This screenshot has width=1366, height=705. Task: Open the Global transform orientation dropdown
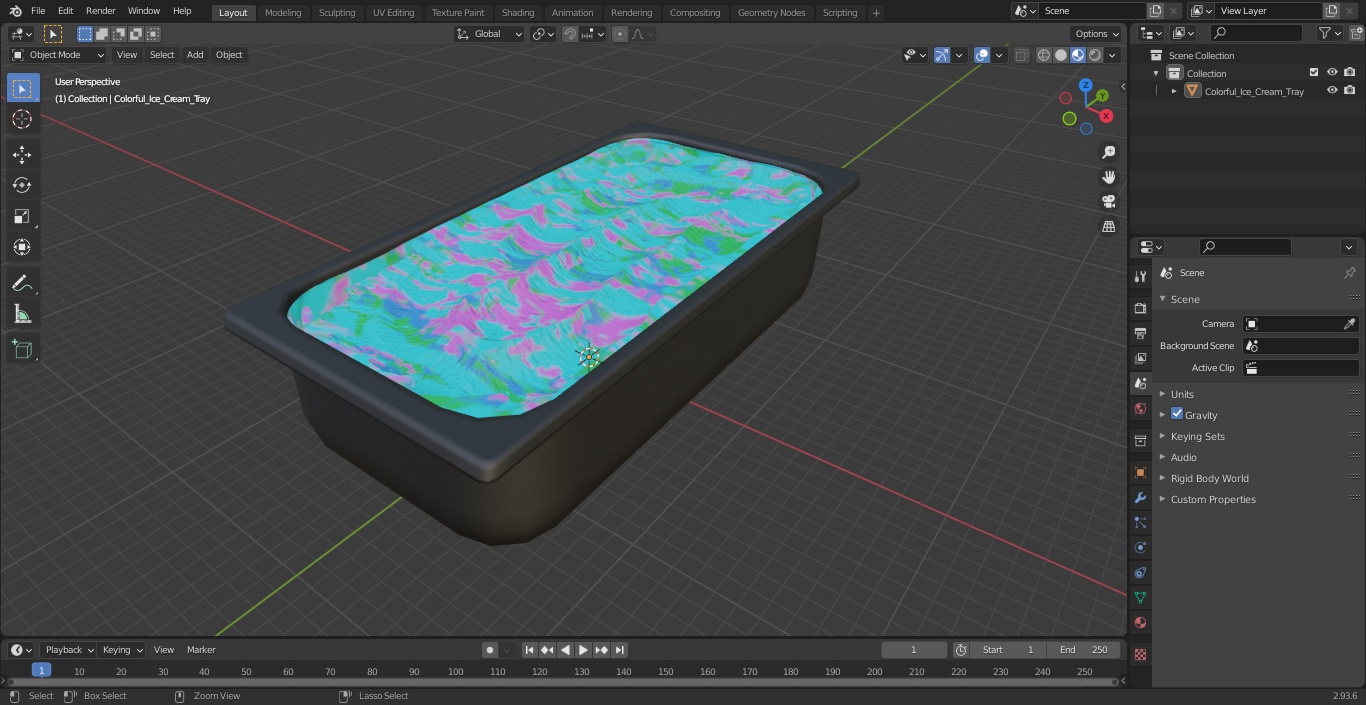[x=489, y=34]
